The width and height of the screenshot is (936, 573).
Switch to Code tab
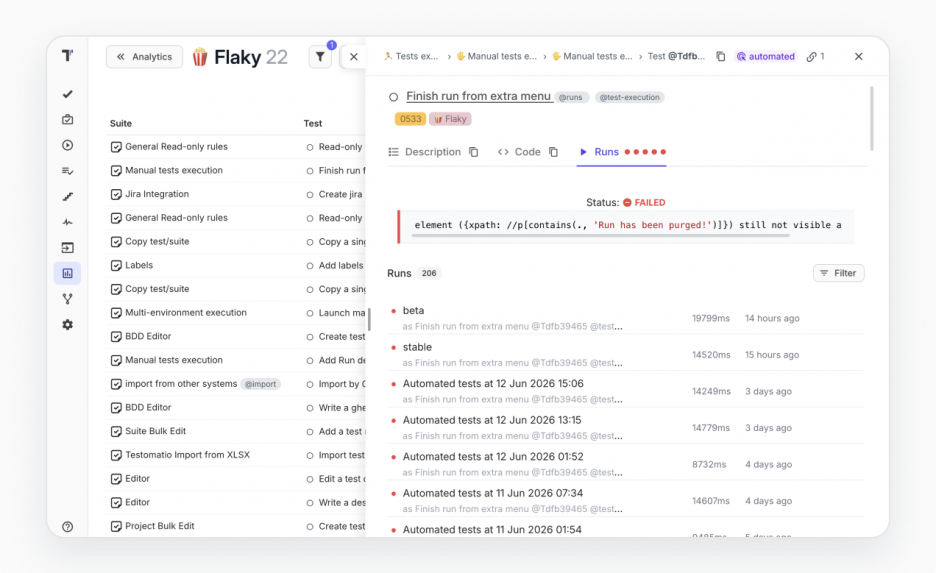519,152
